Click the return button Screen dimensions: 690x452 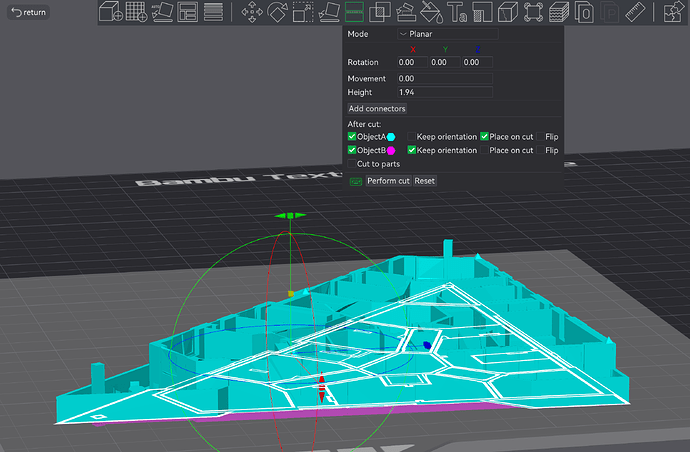[x=29, y=12]
